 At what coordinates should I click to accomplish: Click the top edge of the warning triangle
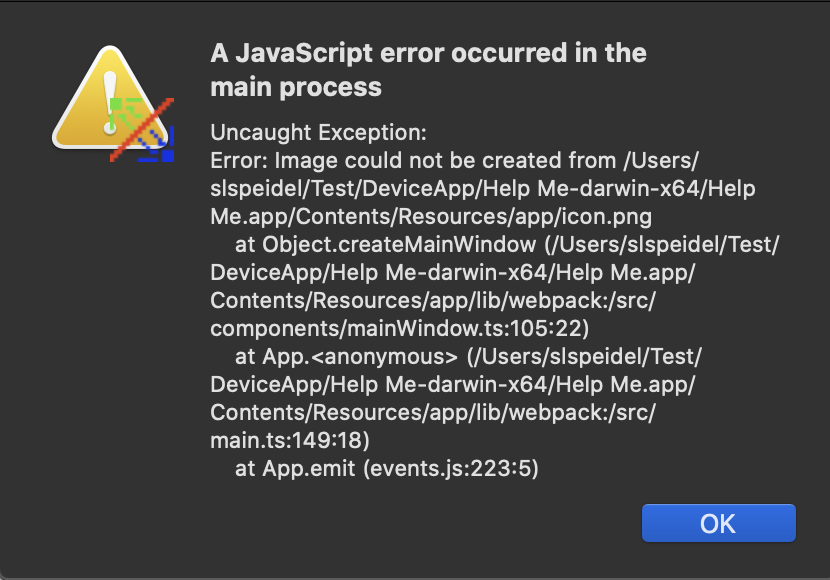[110, 48]
